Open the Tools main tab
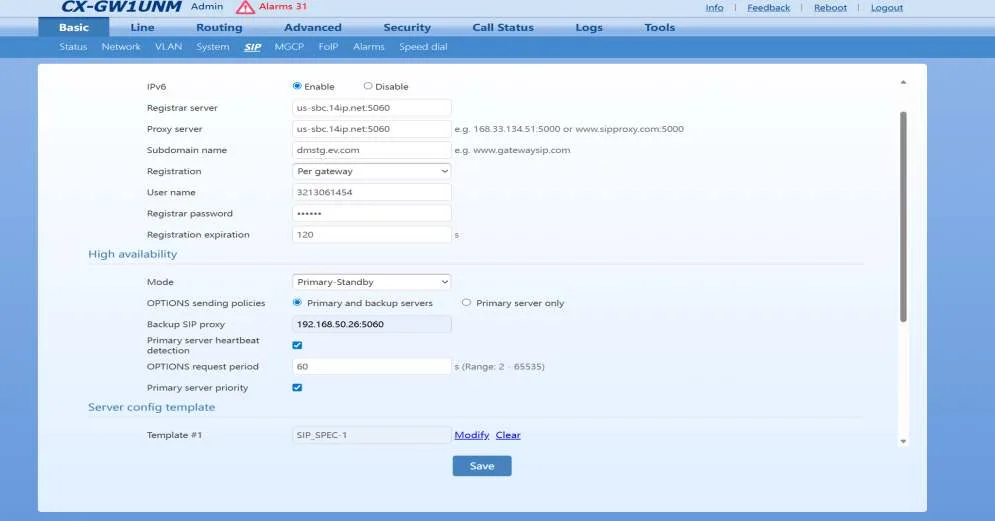The height and width of the screenshot is (521, 995). click(659, 27)
